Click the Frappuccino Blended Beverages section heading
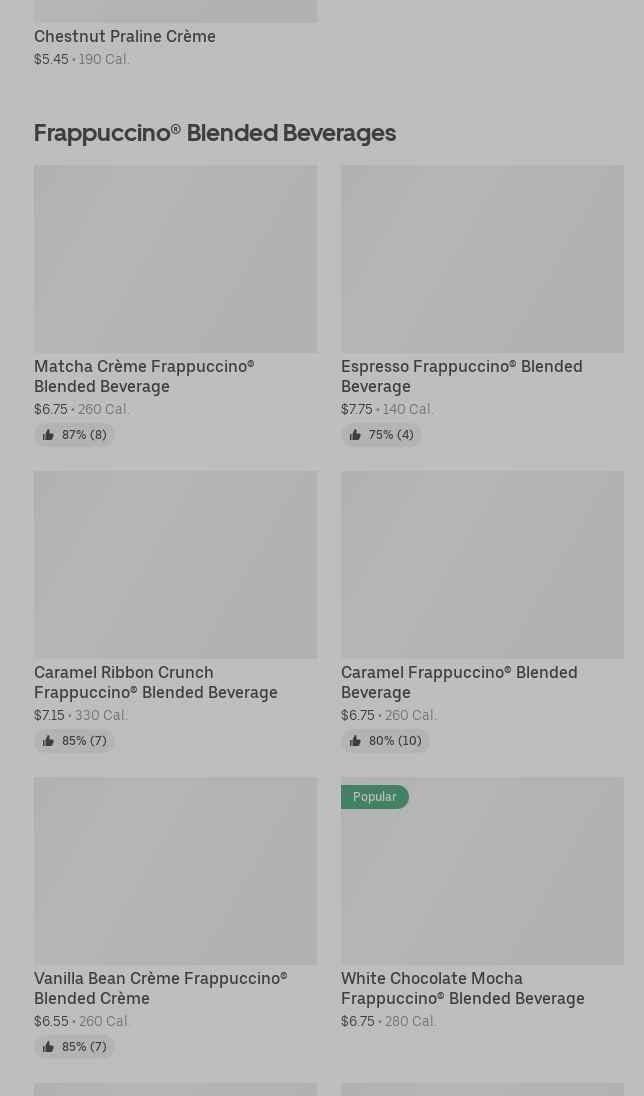This screenshot has width=644, height=1096. pyautogui.click(x=215, y=133)
